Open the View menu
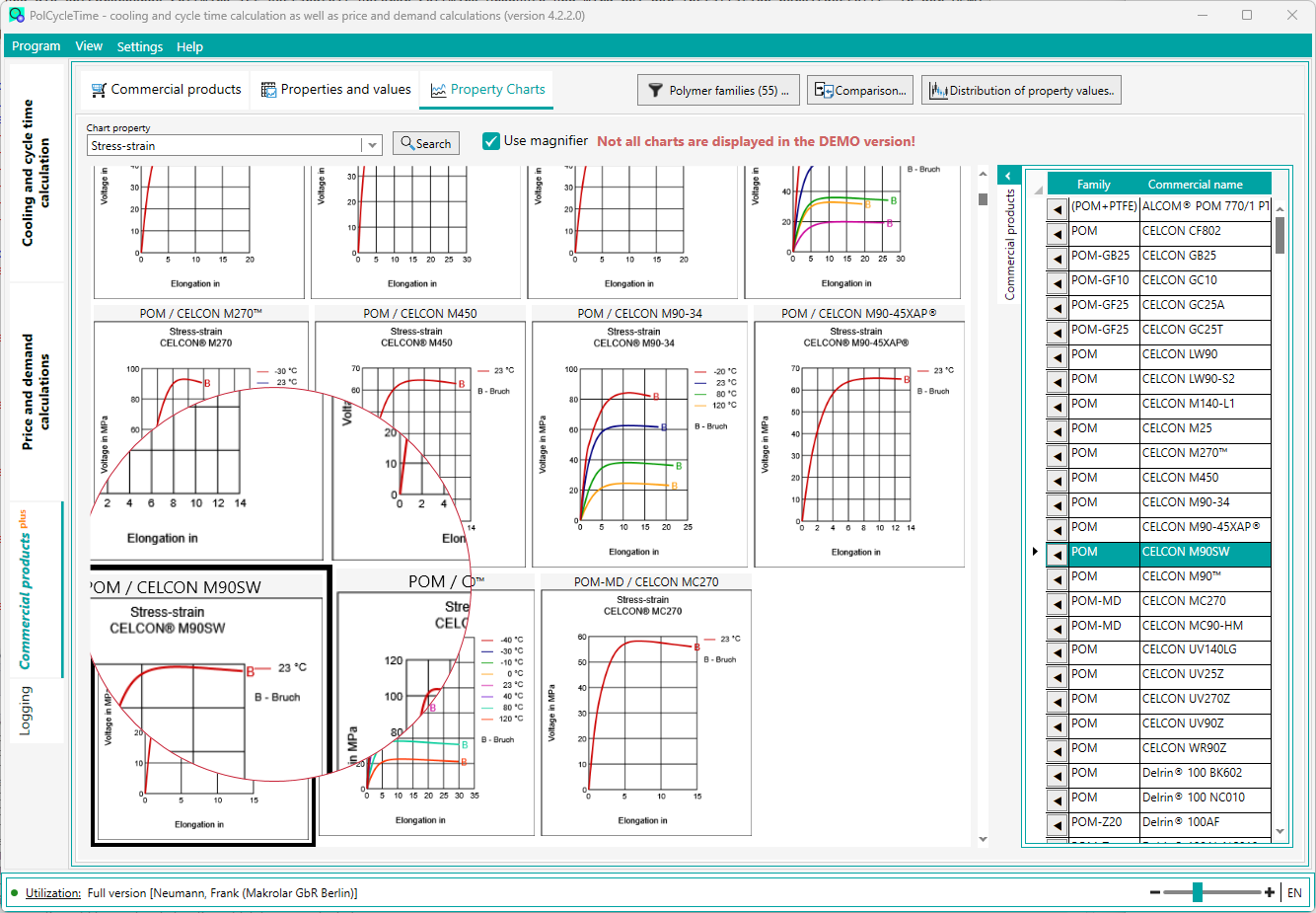The width and height of the screenshot is (1316, 913). click(89, 46)
